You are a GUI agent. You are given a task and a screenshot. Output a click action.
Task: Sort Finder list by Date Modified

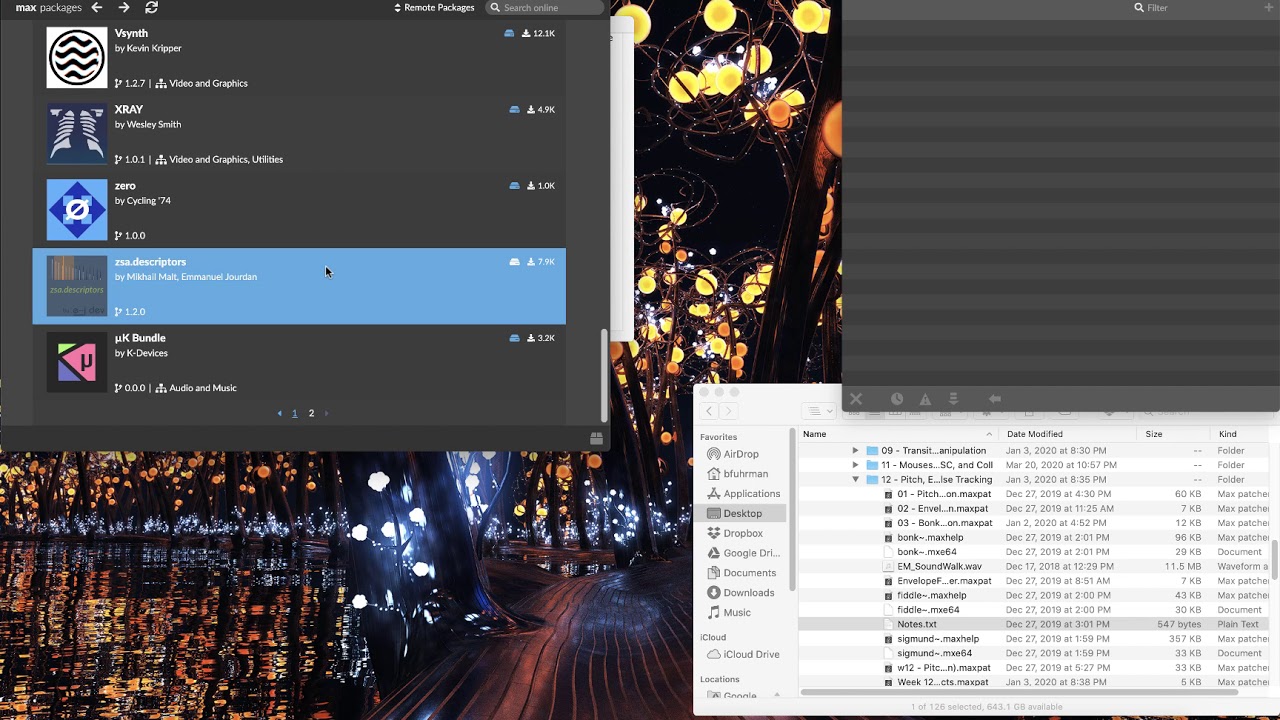point(1068,434)
